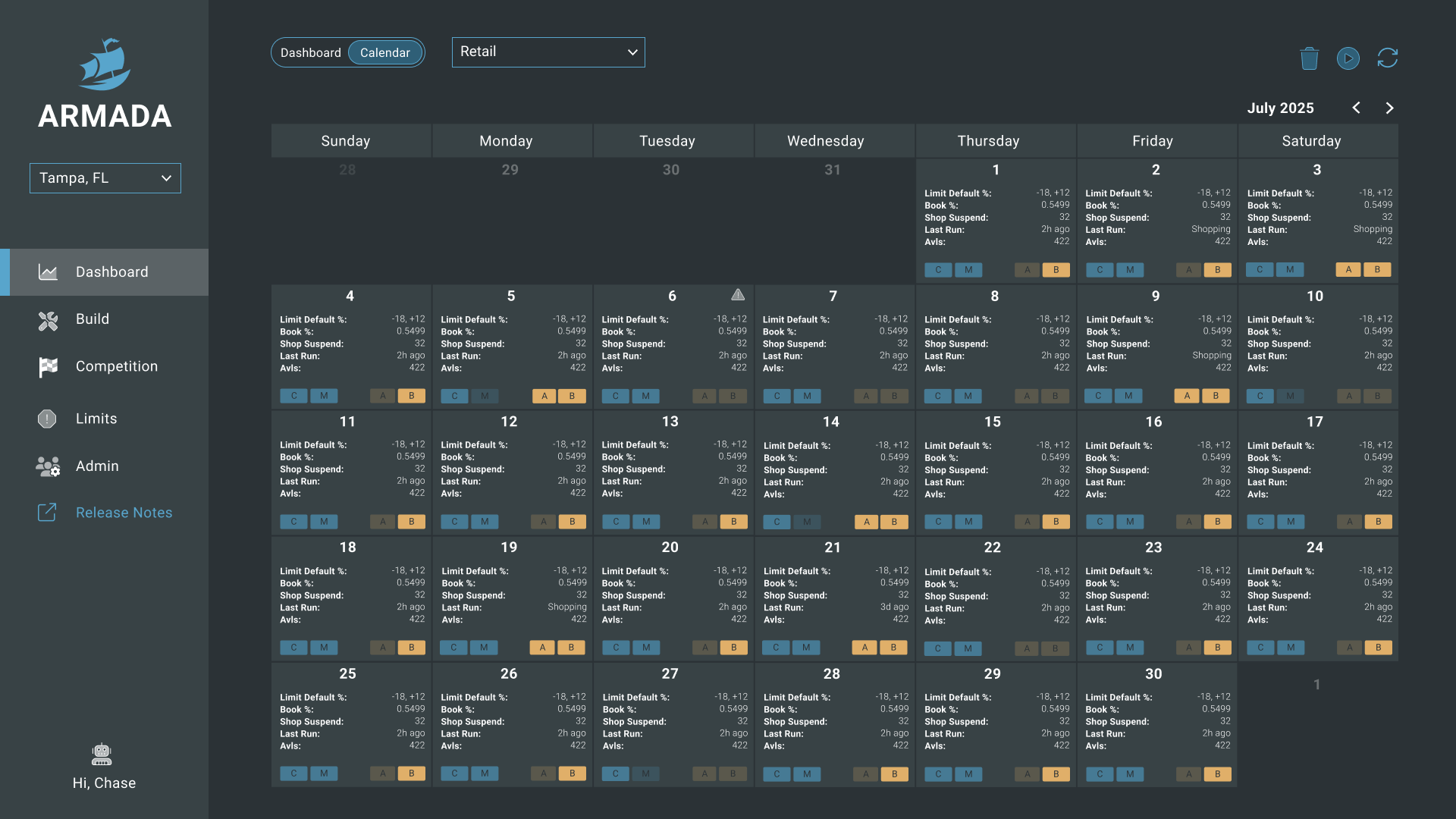Open the Tampa, FL location dropdown
This screenshot has height=819, width=1456.
[105, 178]
